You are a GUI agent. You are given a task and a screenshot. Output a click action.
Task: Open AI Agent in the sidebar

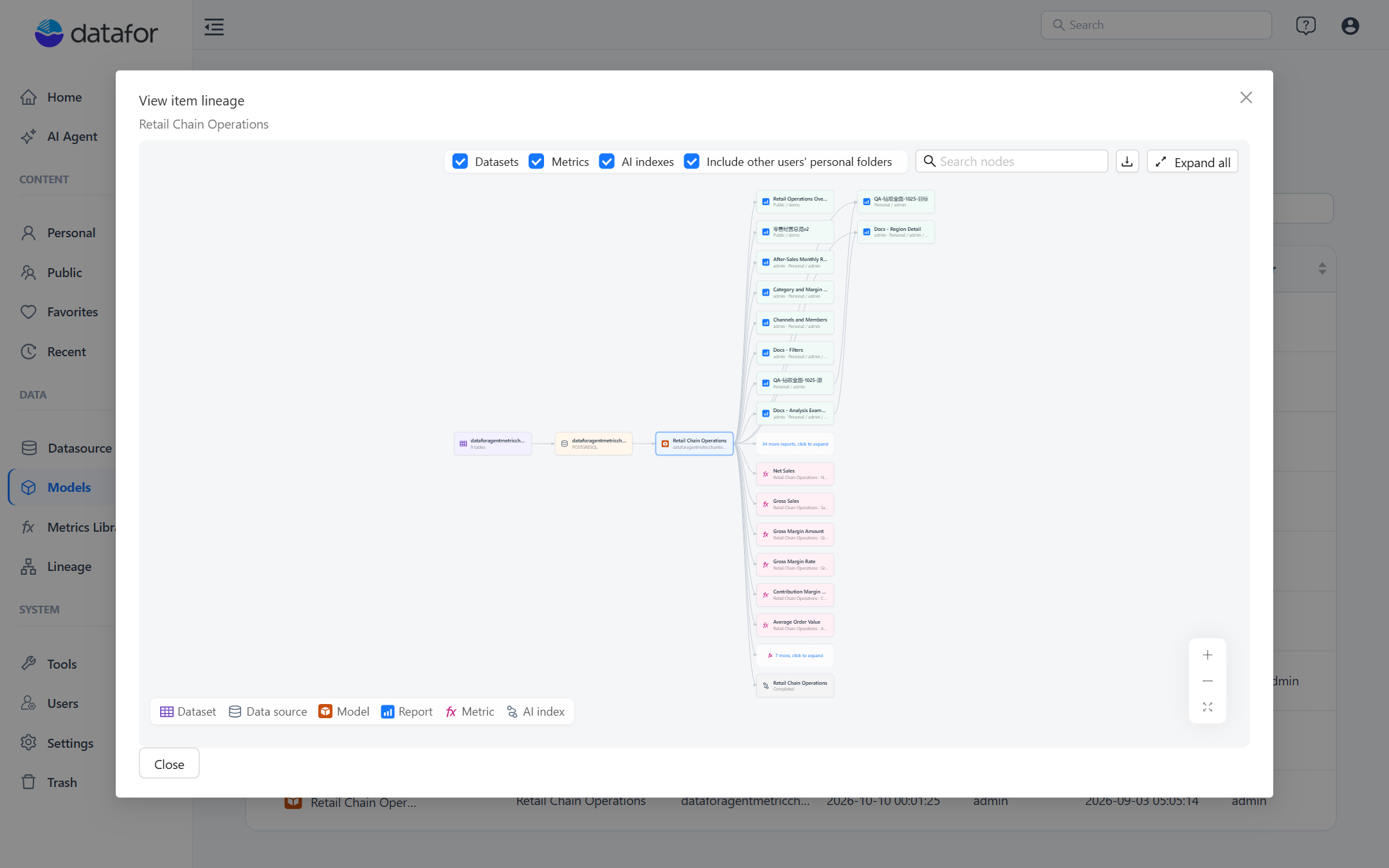point(58,136)
